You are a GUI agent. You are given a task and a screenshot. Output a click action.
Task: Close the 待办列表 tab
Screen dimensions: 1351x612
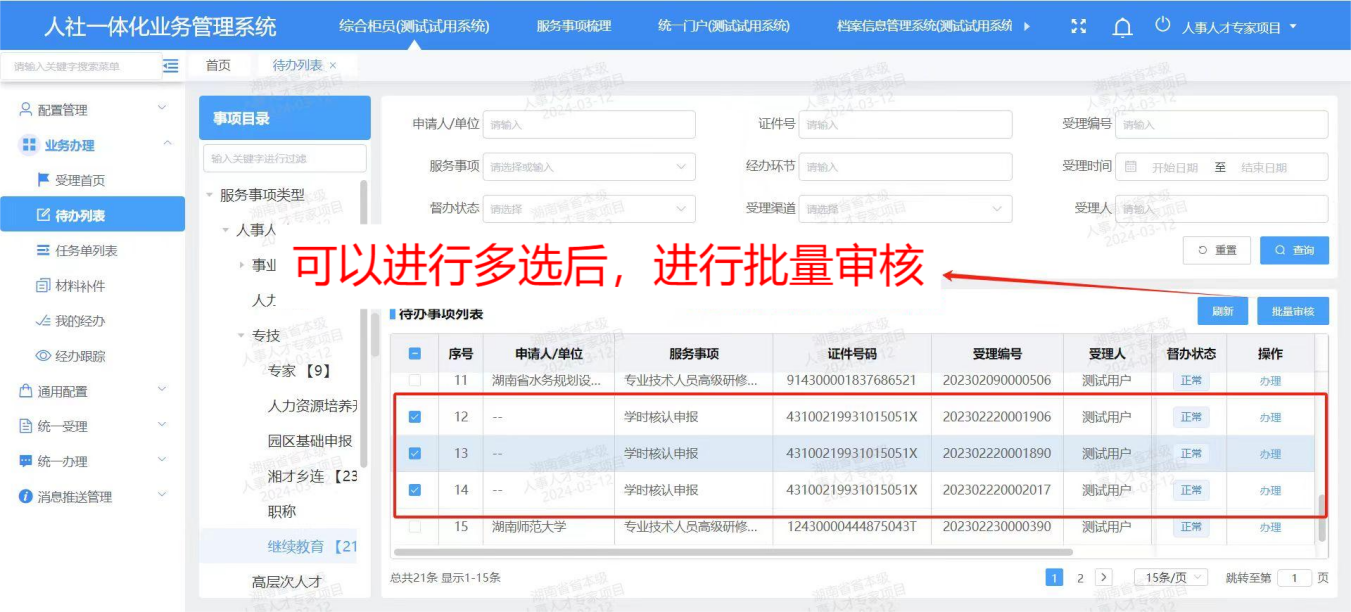point(333,66)
